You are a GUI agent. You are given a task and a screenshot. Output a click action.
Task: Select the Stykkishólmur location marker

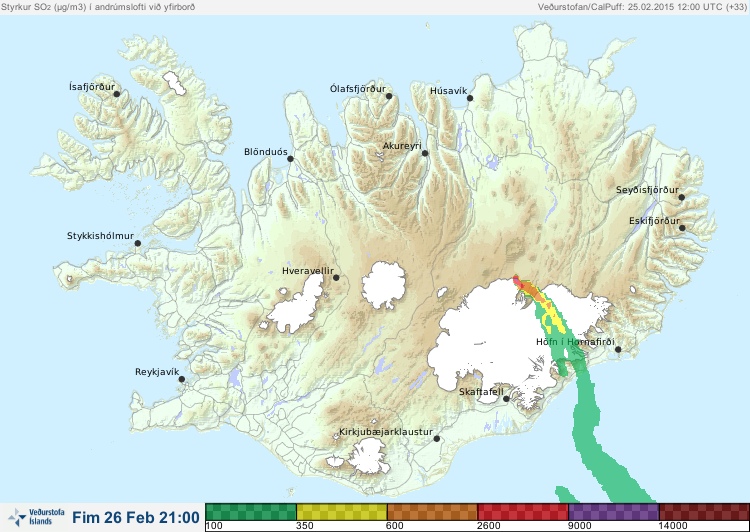pyautogui.click(x=138, y=243)
